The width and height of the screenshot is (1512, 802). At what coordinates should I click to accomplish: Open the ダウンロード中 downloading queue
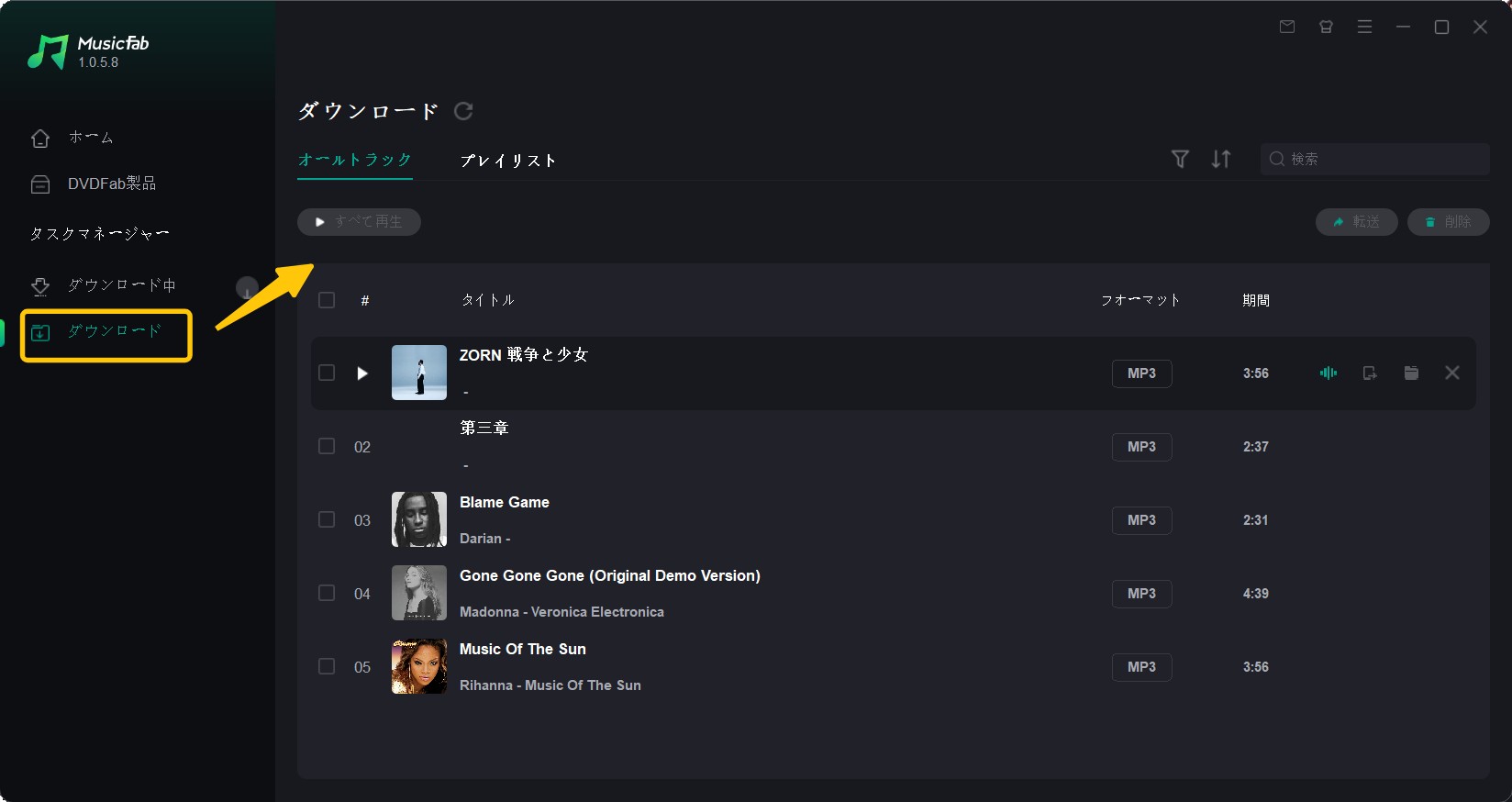point(121,285)
